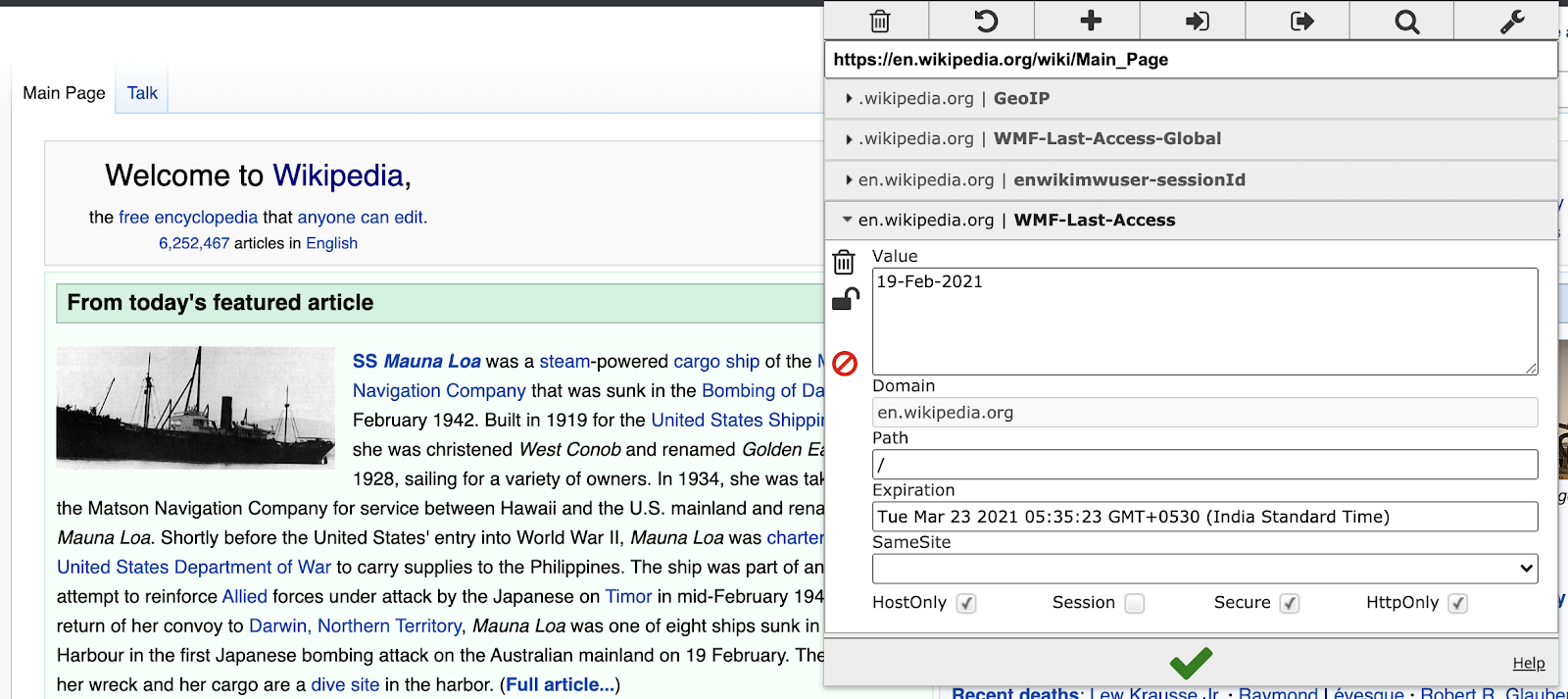Click the free encyclopedia link

tap(188, 218)
